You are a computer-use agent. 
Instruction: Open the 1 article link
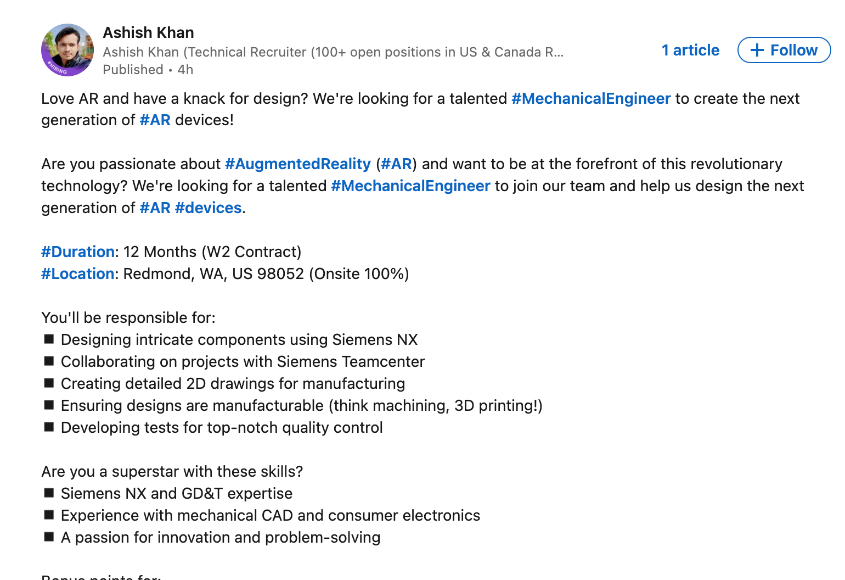(x=690, y=50)
